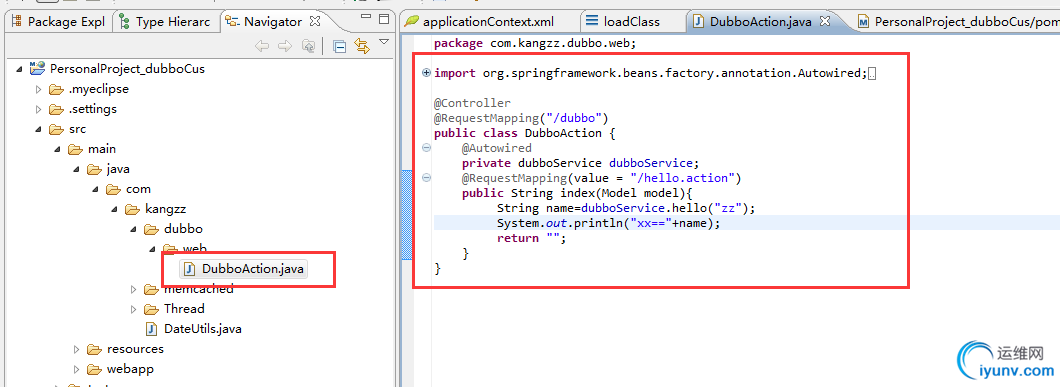Maximize the Navigator panel
The image size is (1060, 387).
pyautogui.click(x=384, y=18)
